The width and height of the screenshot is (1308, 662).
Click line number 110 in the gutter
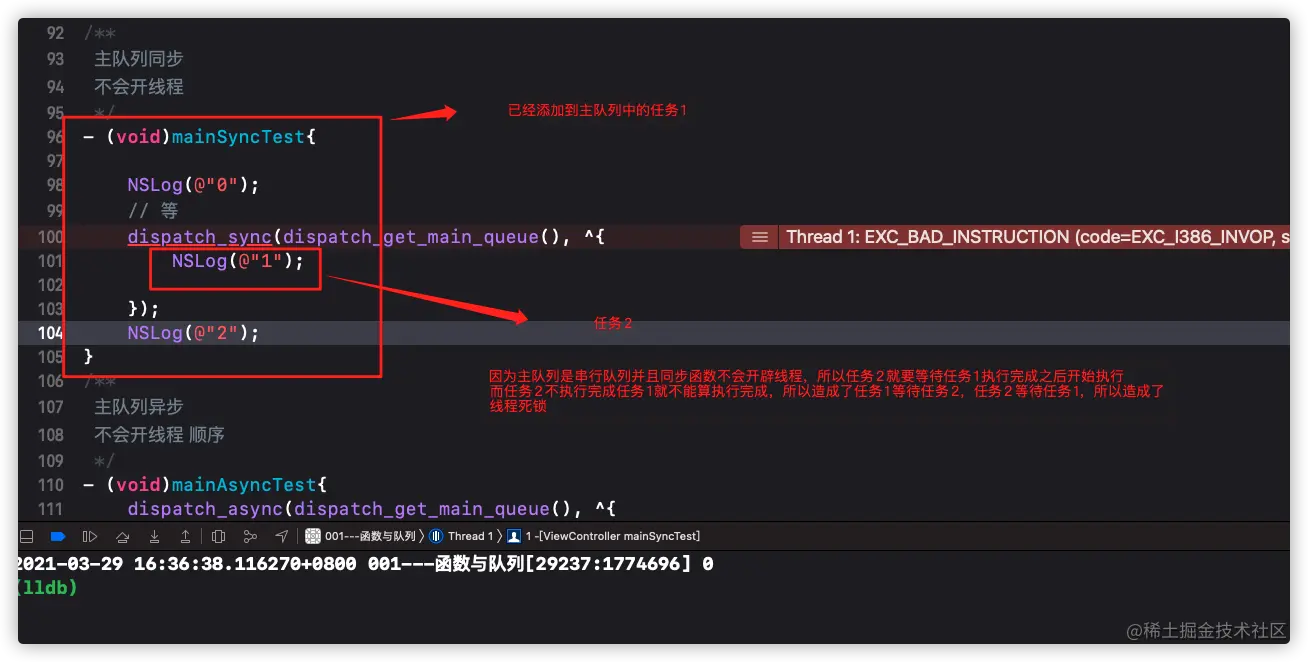click(50, 485)
